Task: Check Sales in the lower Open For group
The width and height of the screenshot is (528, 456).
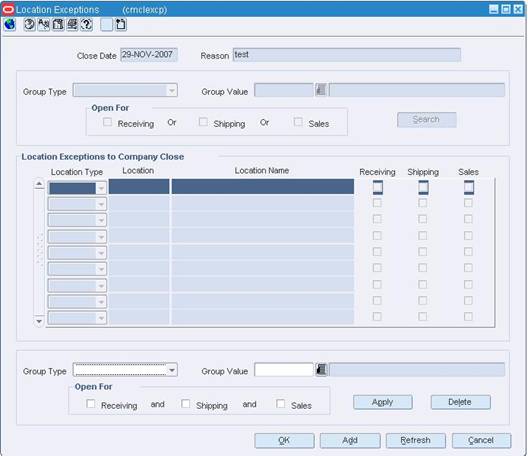Action: pyautogui.click(x=280, y=403)
